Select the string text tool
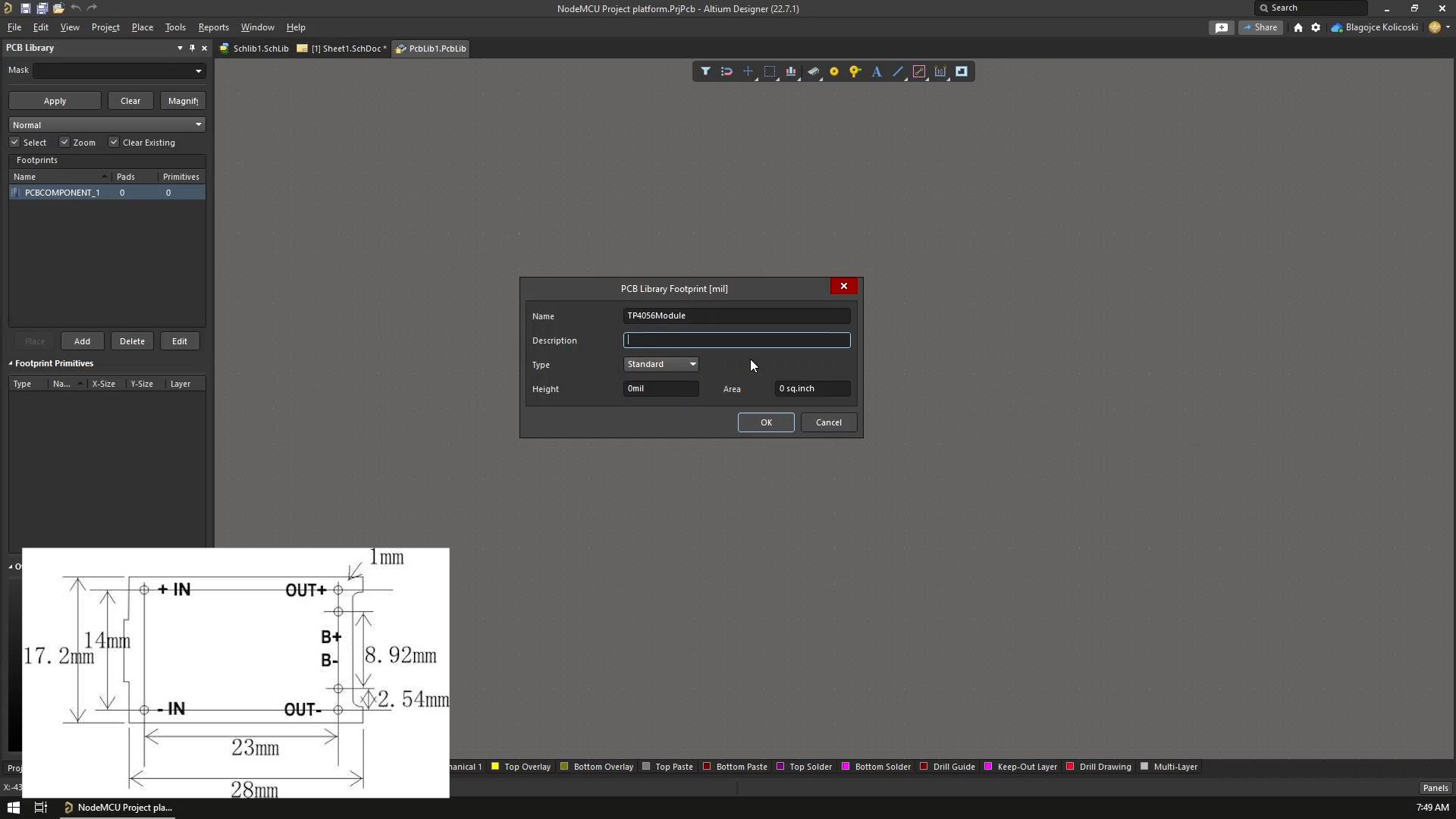Image resolution: width=1456 pixels, height=819 pixels. point(876,71)
